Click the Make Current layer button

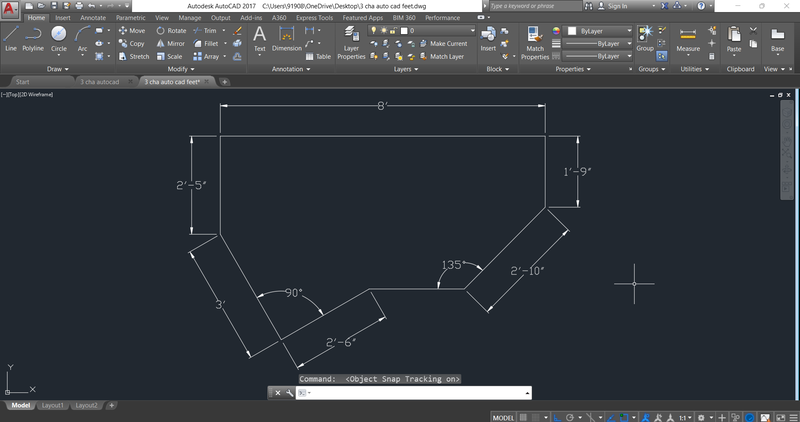pos(442,44)
